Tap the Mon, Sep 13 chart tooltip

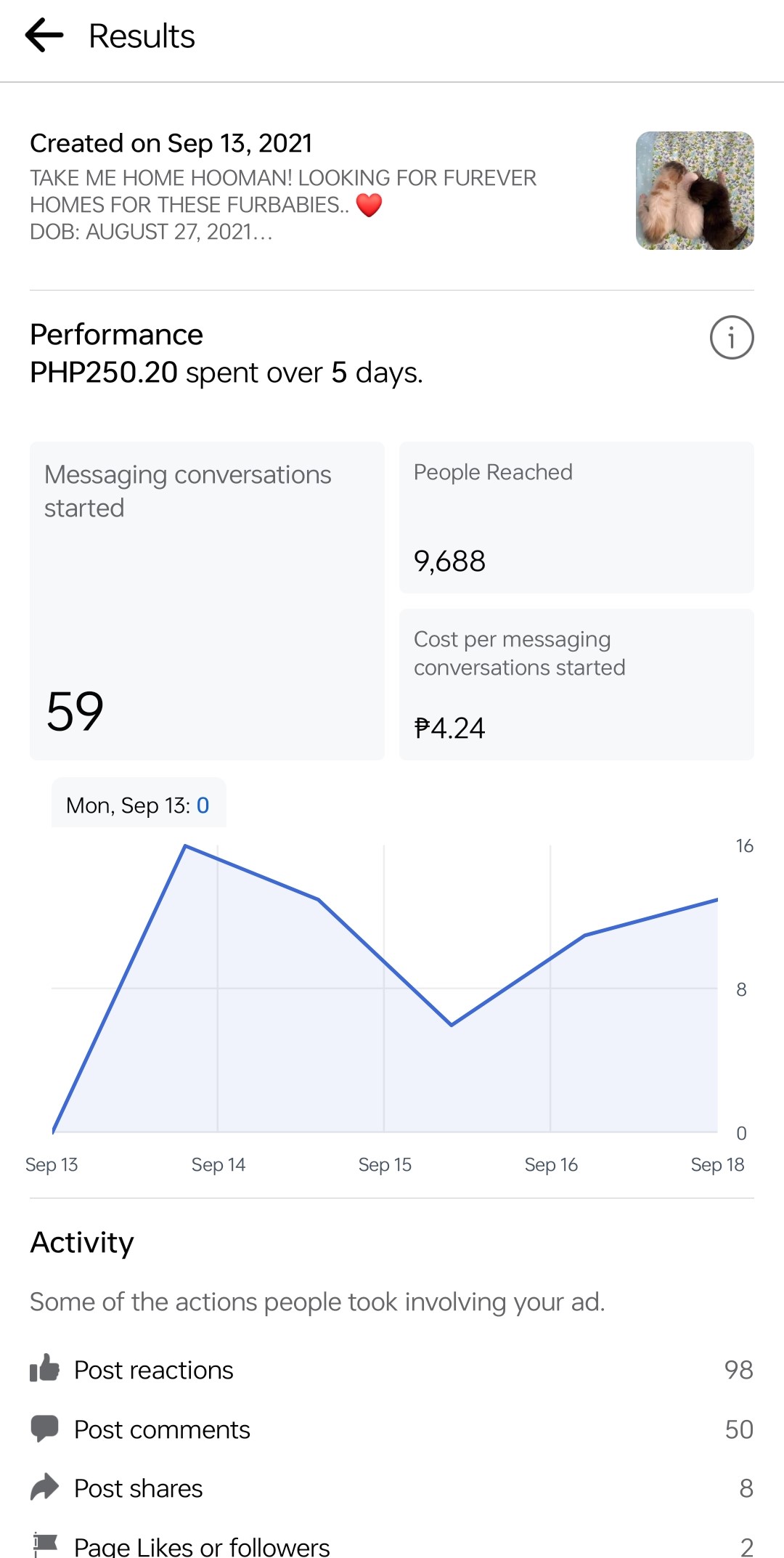[138, 805]
